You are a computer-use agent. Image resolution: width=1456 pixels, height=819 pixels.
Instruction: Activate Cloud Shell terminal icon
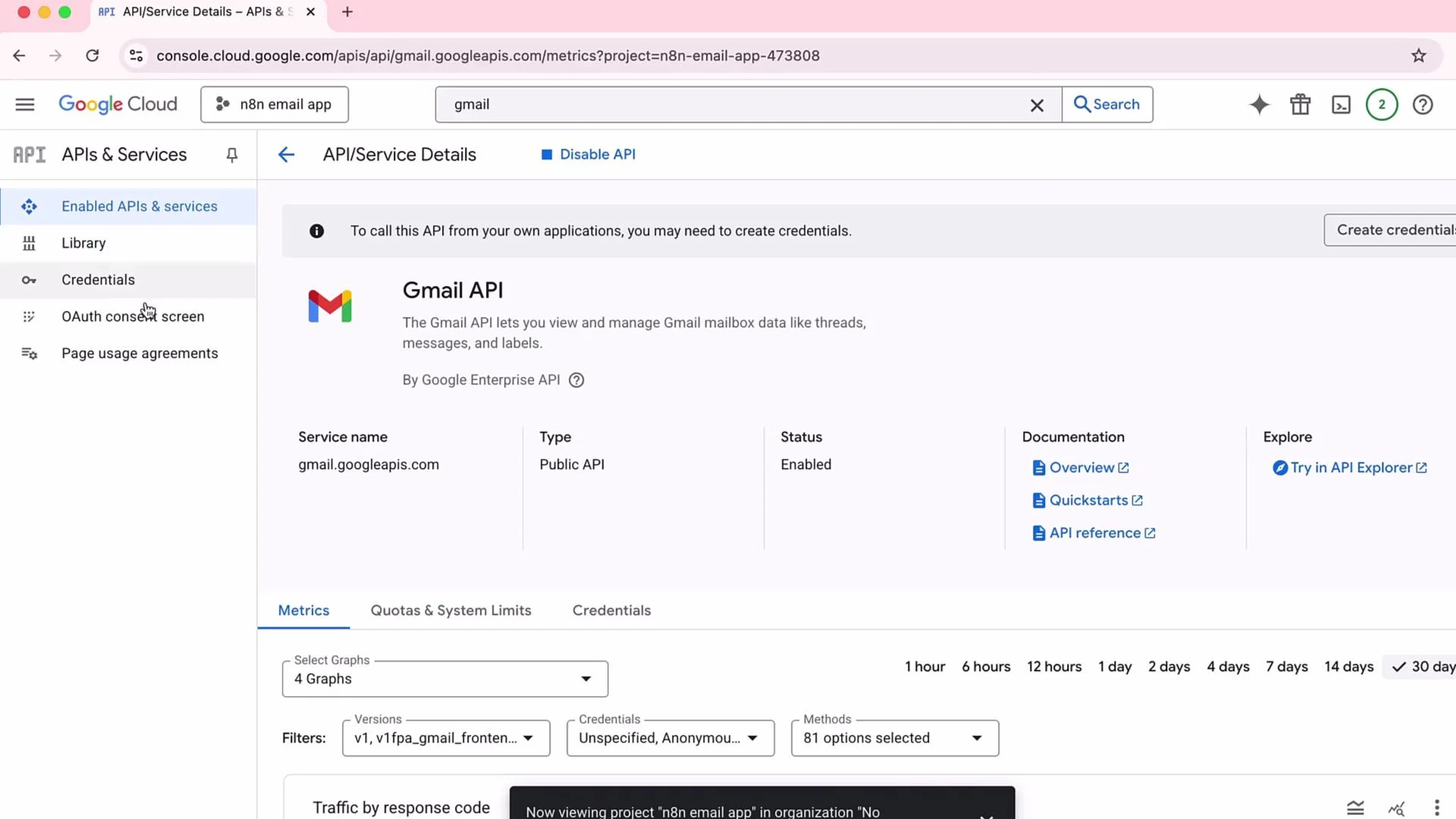point(1341,105)
